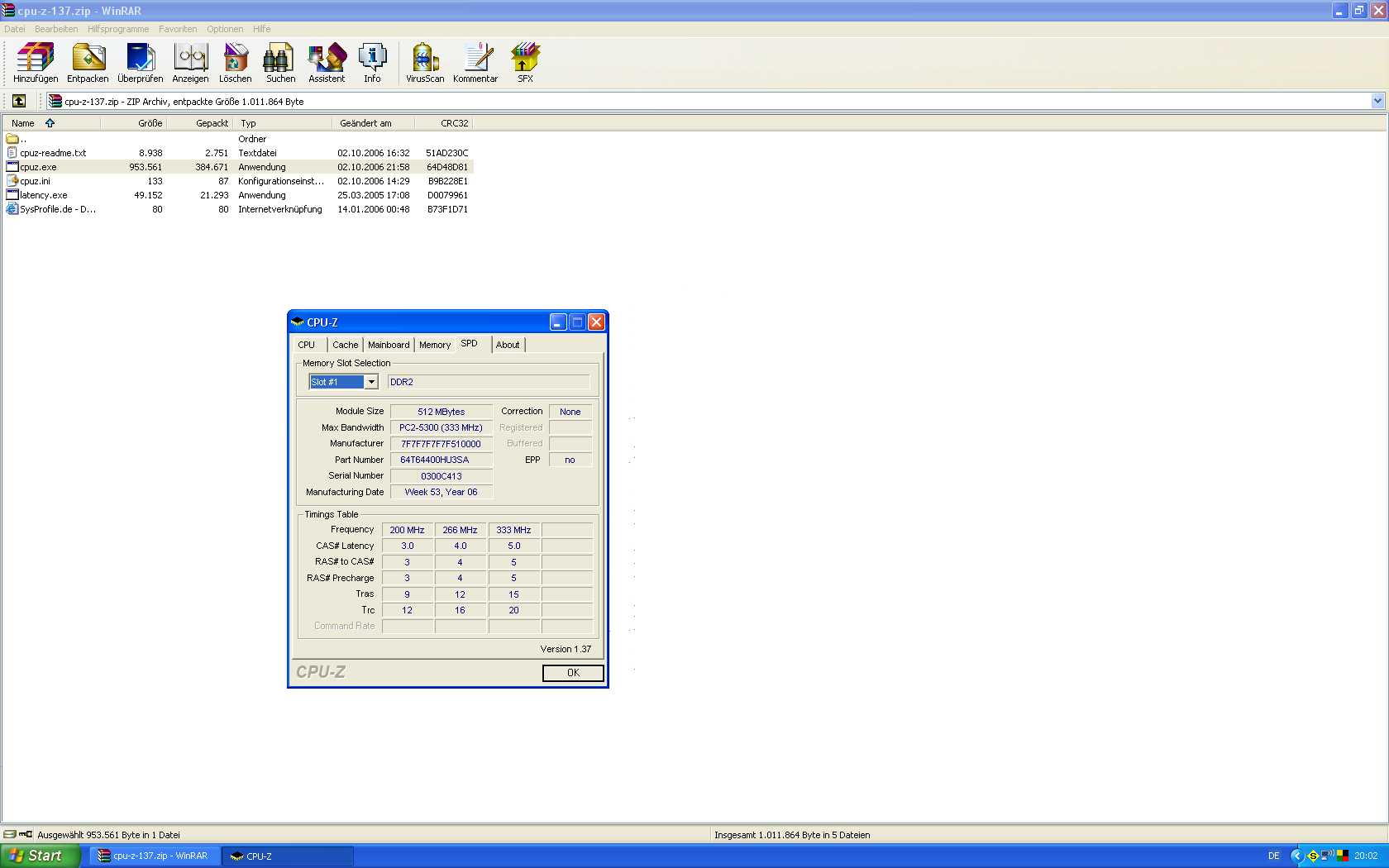The height and width of the screenshot is (868, 1389).
Task: Select the SysProfile.de shortcut icon
Action: pos(12,209)
